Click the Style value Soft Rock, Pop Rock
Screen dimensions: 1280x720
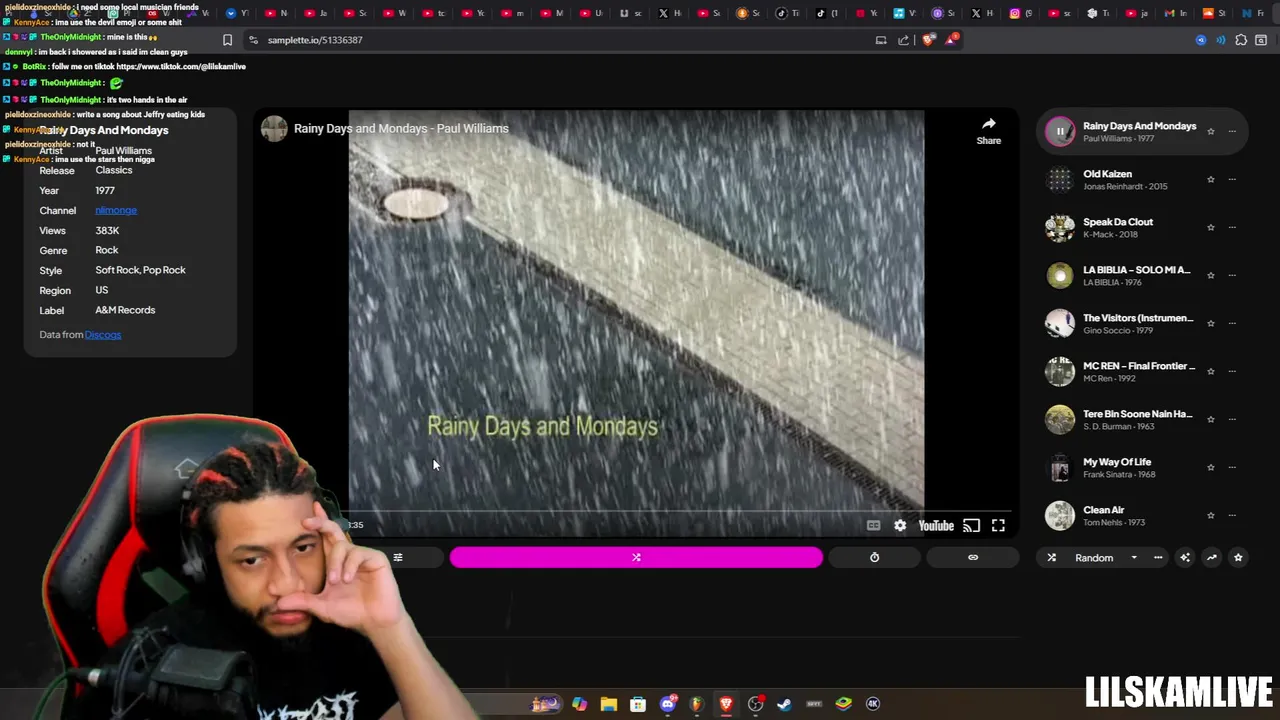[140, 270]
